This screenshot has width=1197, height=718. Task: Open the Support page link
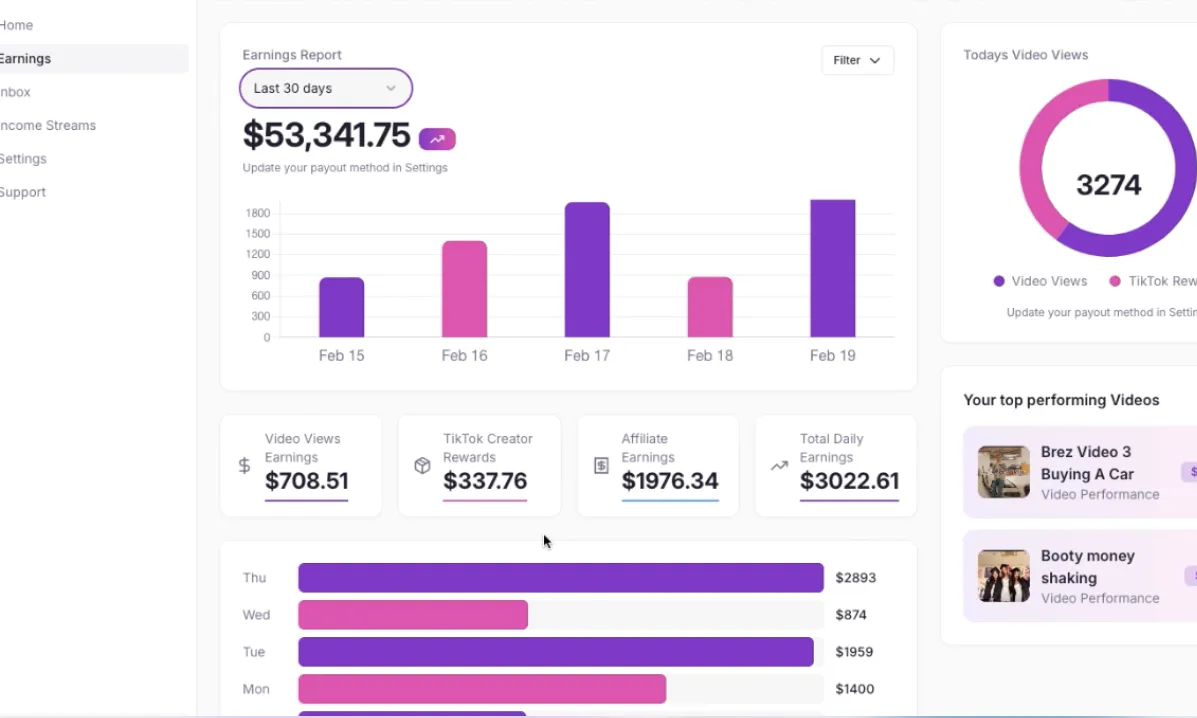[23, 192]
